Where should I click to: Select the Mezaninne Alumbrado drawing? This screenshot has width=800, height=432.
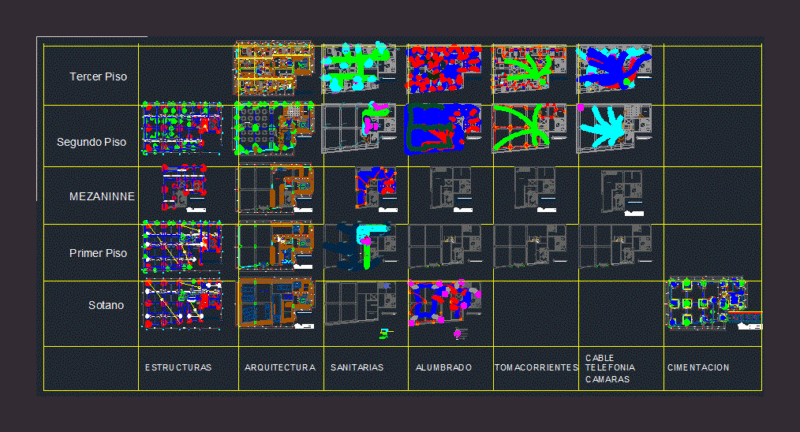451,189
